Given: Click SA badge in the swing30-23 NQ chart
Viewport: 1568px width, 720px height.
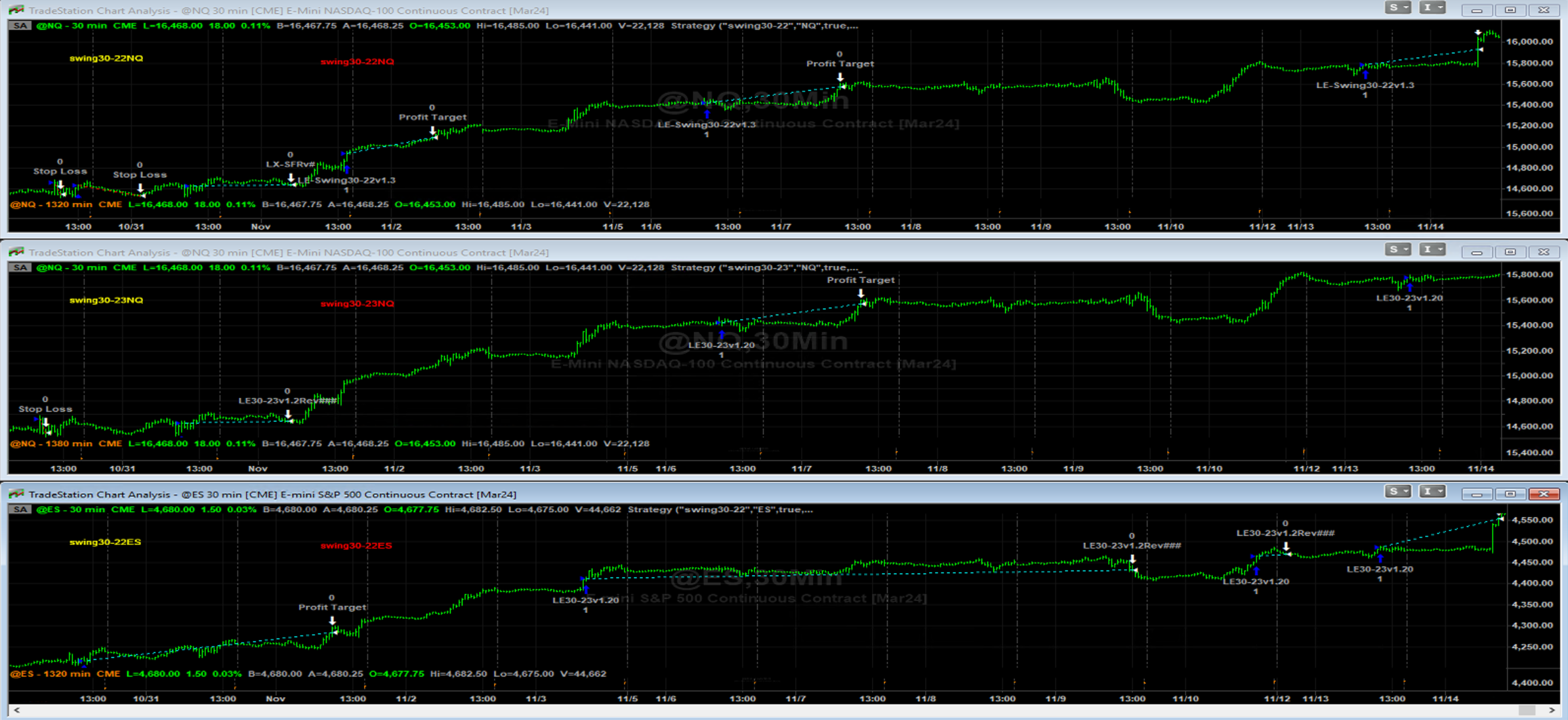Looking at the screenshot, I should coord(20,268).
